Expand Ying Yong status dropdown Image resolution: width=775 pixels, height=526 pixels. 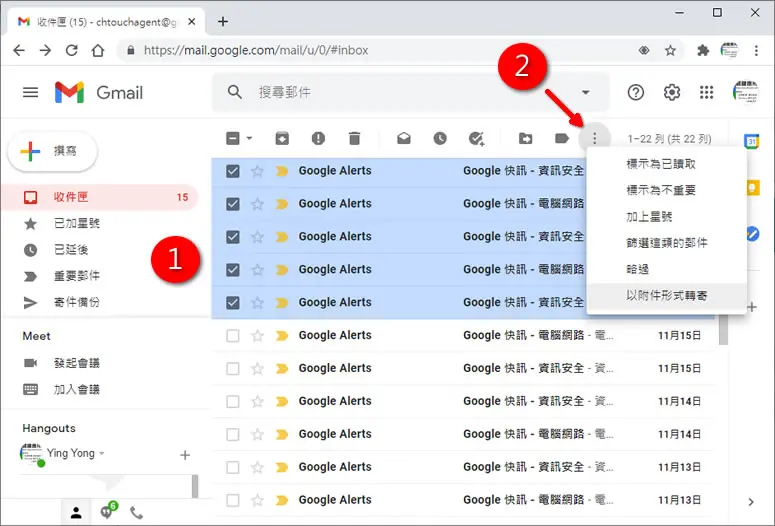(102, 453)
